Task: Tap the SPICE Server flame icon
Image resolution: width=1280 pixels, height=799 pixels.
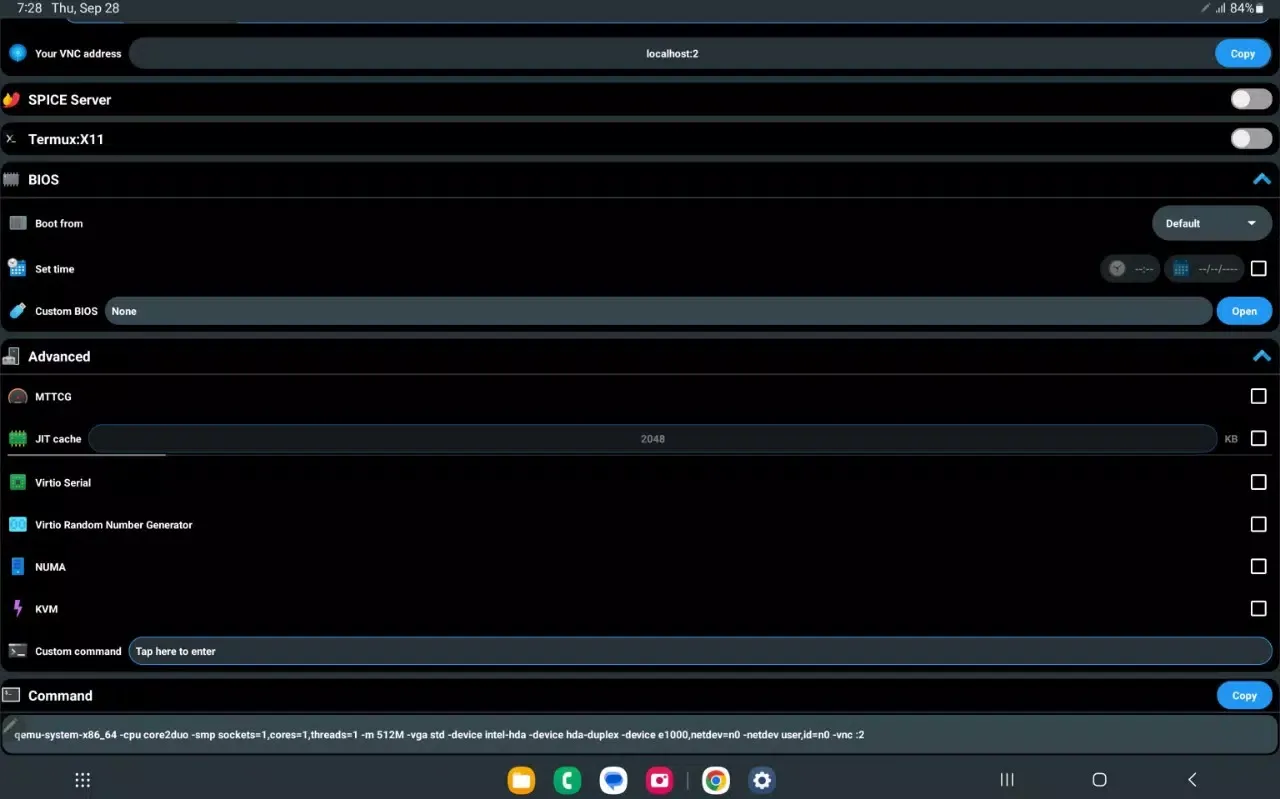Action: point(12,99)
